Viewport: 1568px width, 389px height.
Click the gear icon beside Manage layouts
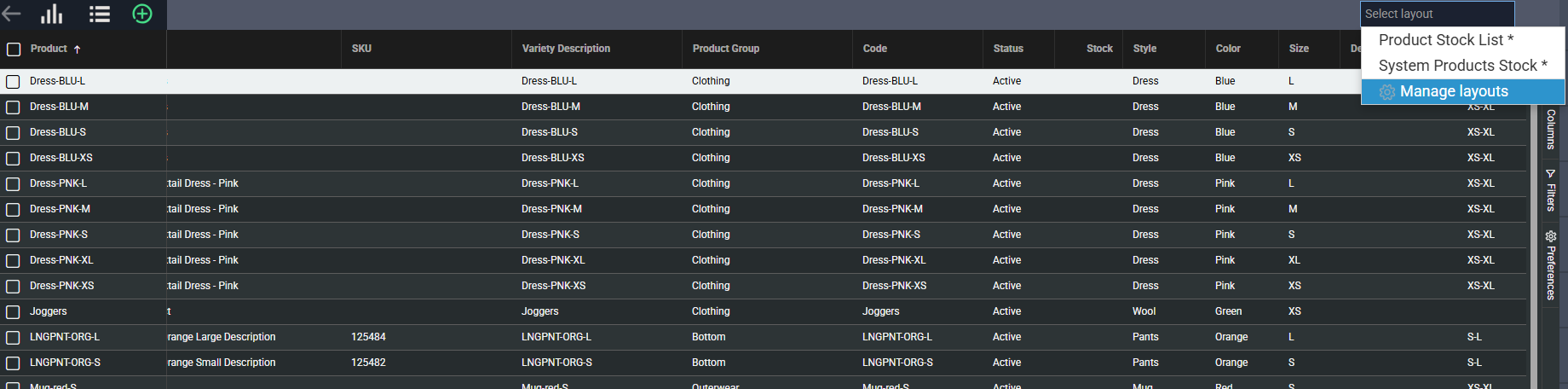1386,92
